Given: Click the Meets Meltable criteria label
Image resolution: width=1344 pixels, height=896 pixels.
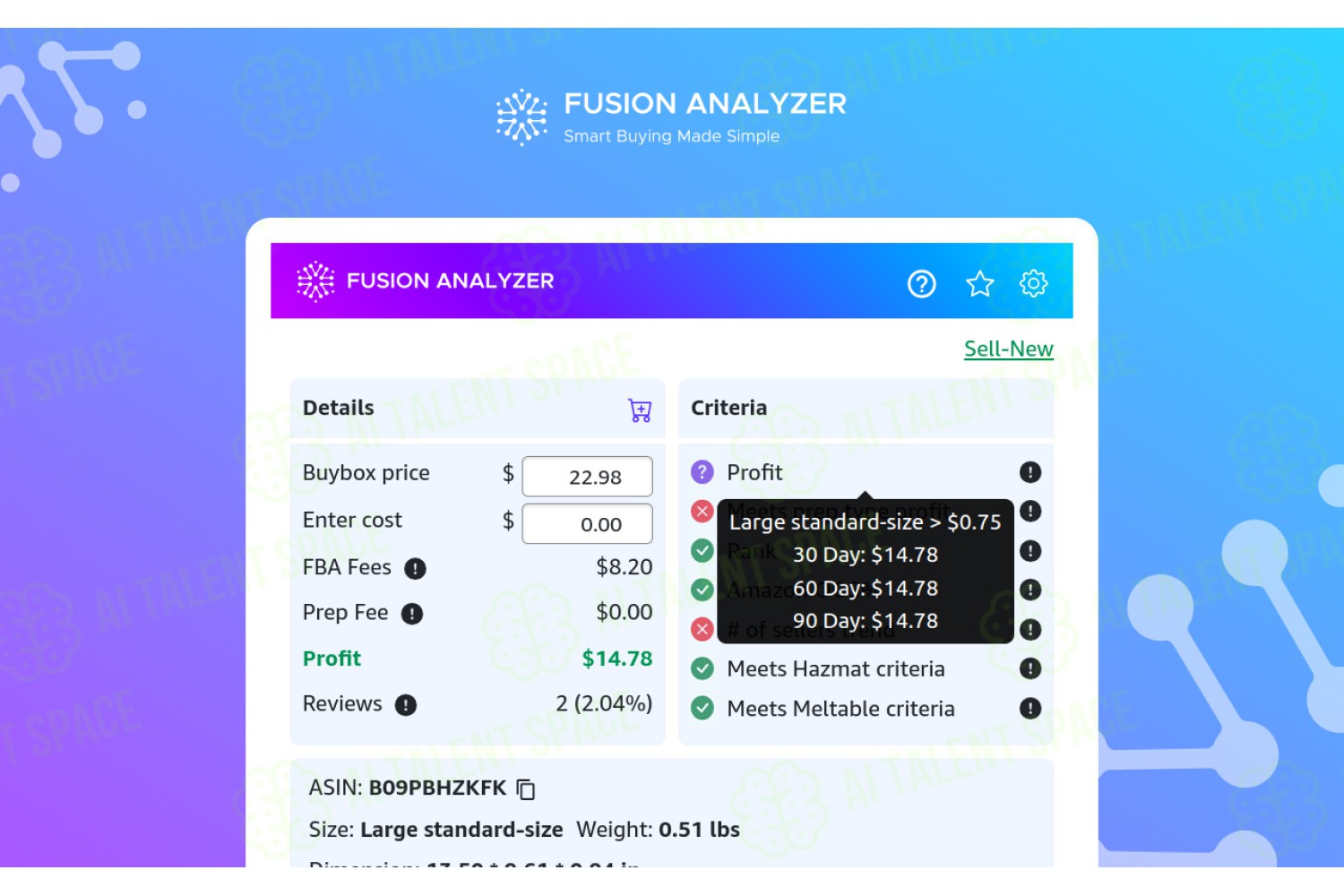Looking at the screenshot, I should tap(841, 709).
